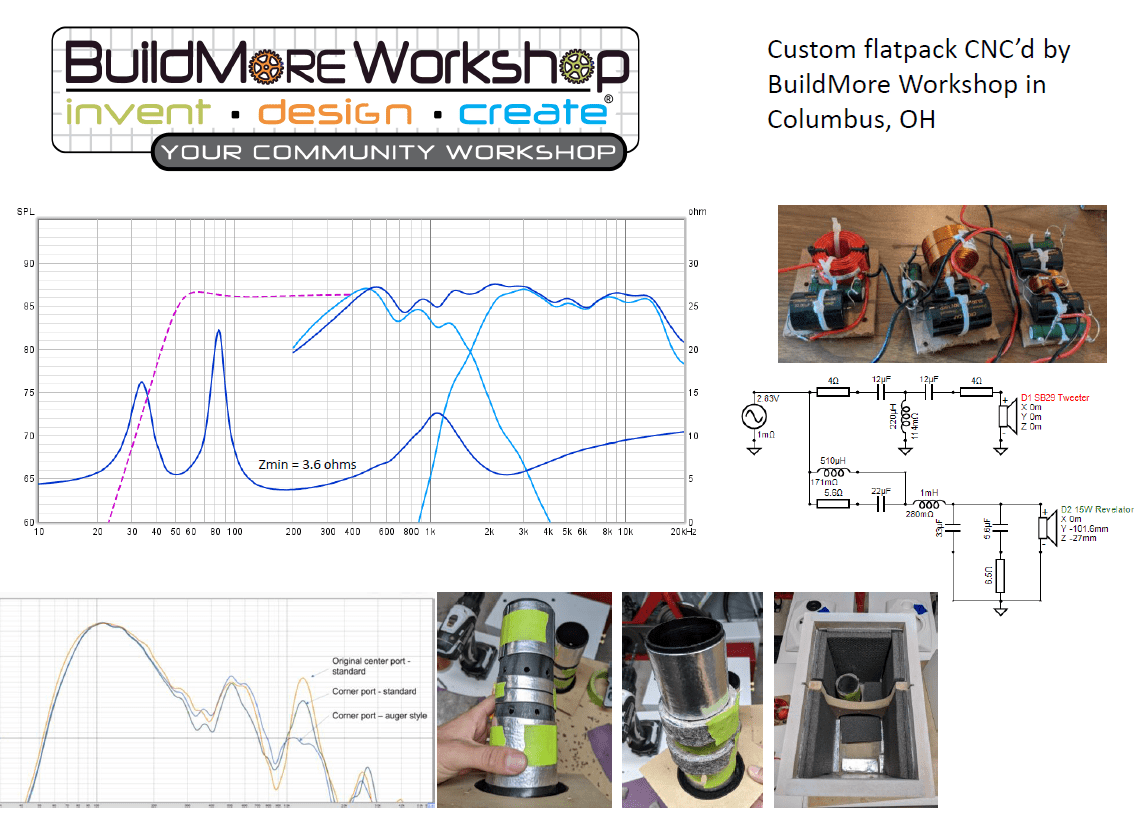
Task: Click the 510µH inductor coil symbol
Action: pyautogui.click(x=834, y=473)
